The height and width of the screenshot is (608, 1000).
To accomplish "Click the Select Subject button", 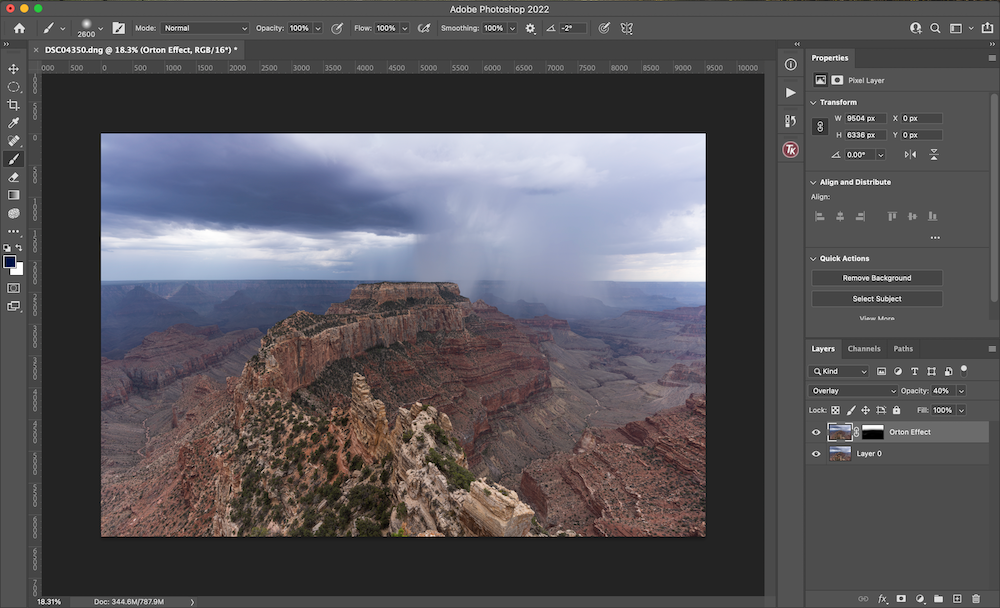I will 876,298.
